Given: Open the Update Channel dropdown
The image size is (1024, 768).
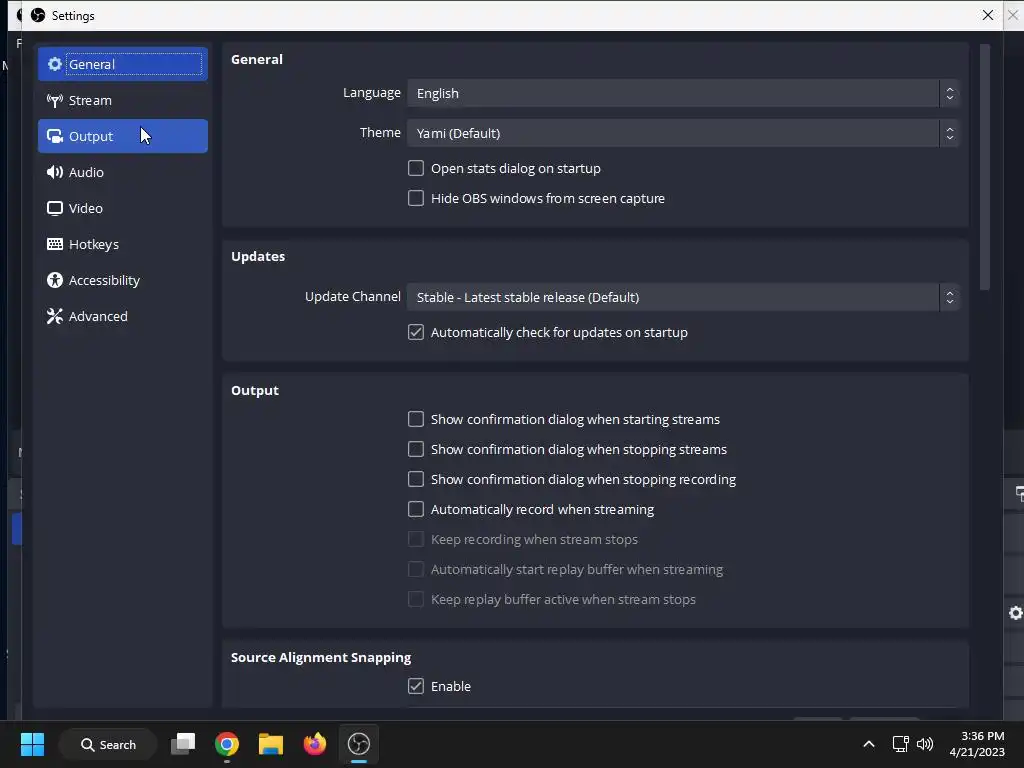Looking at the screenshot, I should [x=683, y=297].
